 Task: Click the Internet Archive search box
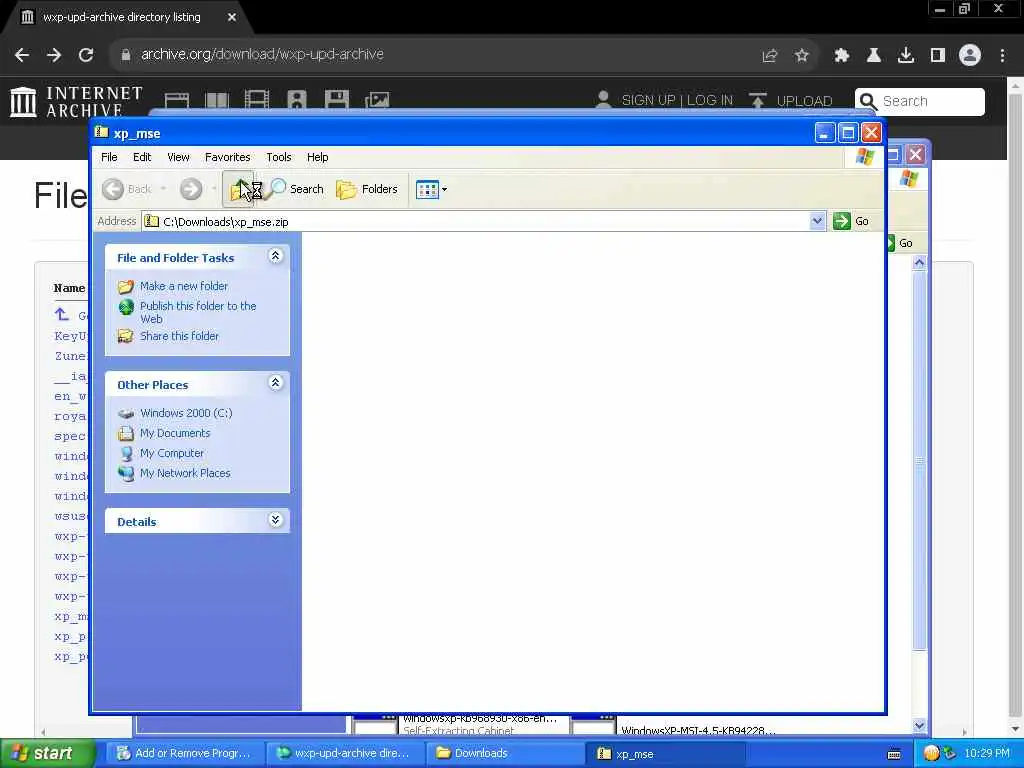(920, 101)
